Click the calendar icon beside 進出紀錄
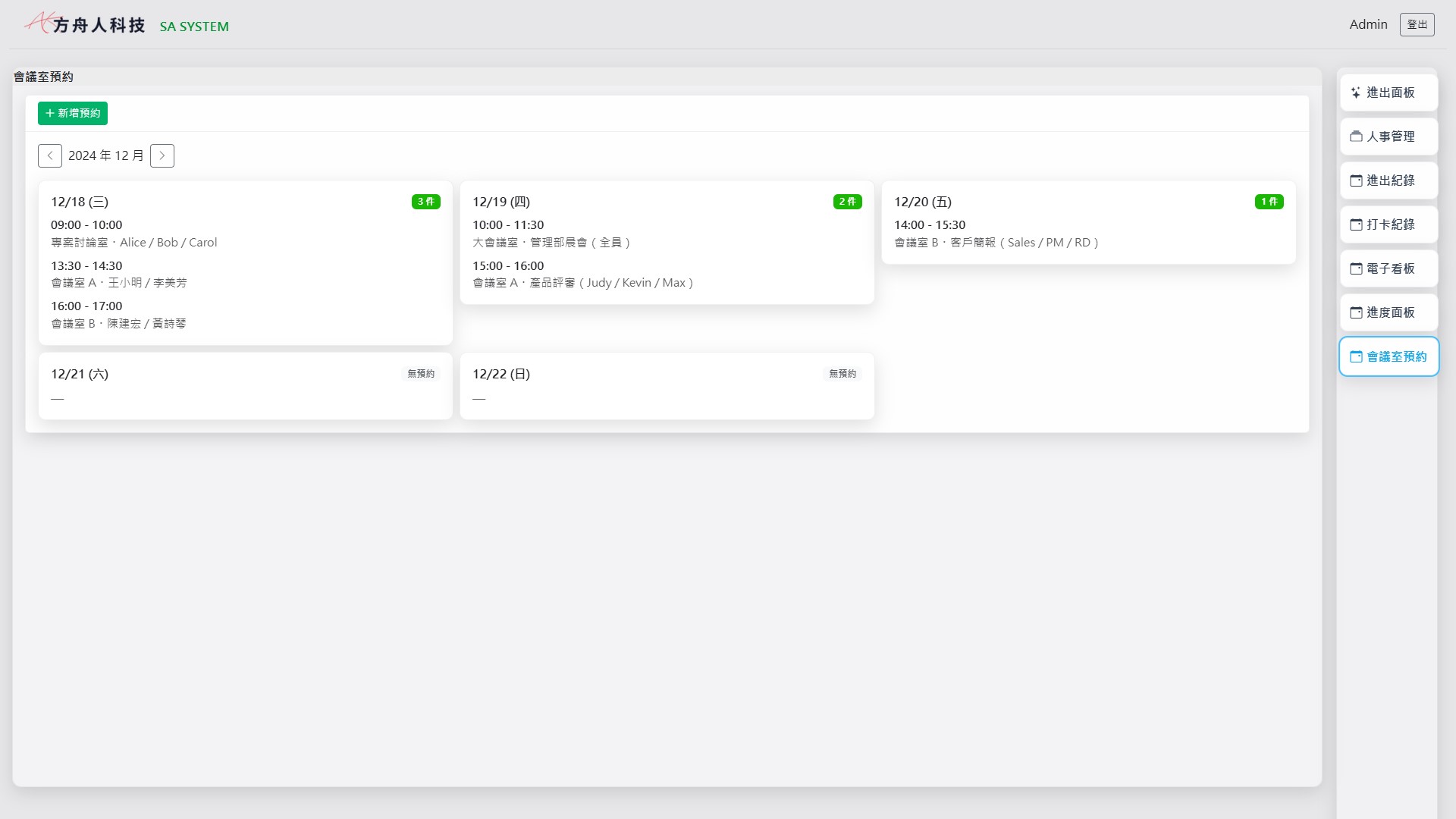1456x819 pixels. pos(1356,180)
